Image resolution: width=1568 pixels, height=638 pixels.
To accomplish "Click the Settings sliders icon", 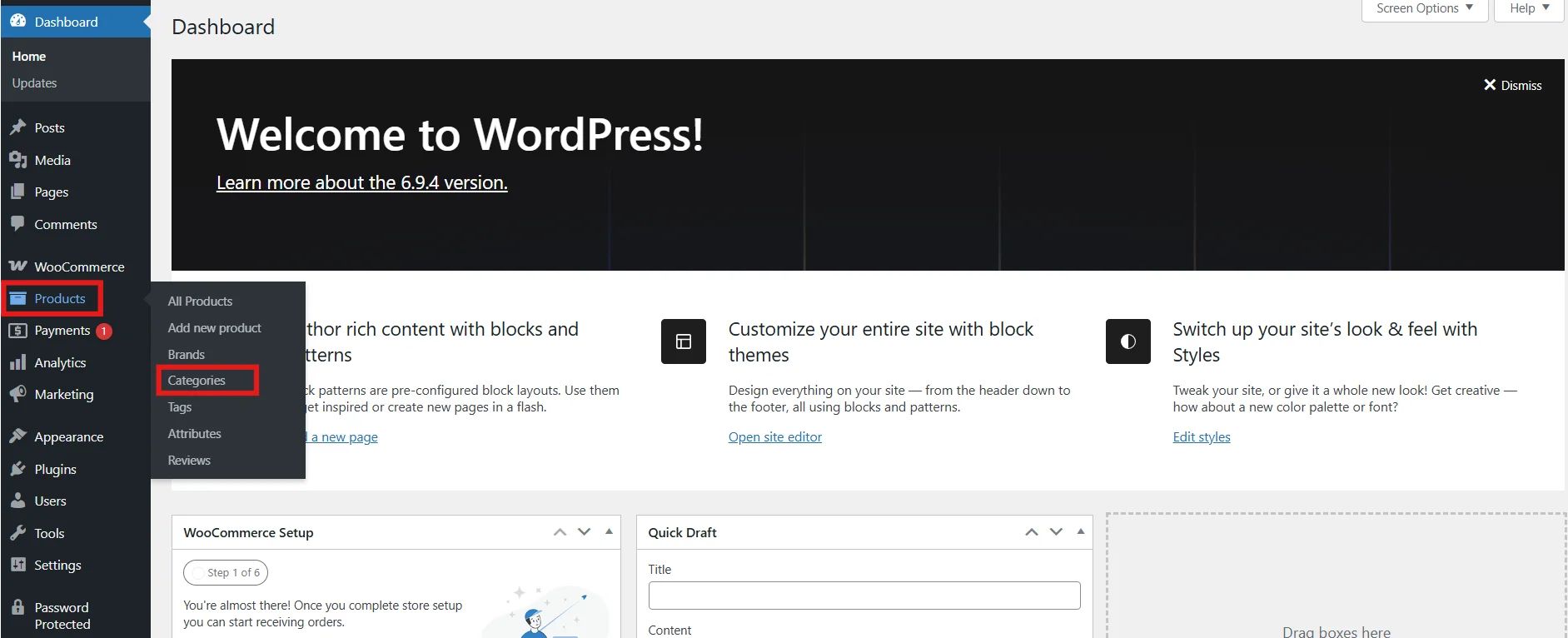I will click(17, 565).
